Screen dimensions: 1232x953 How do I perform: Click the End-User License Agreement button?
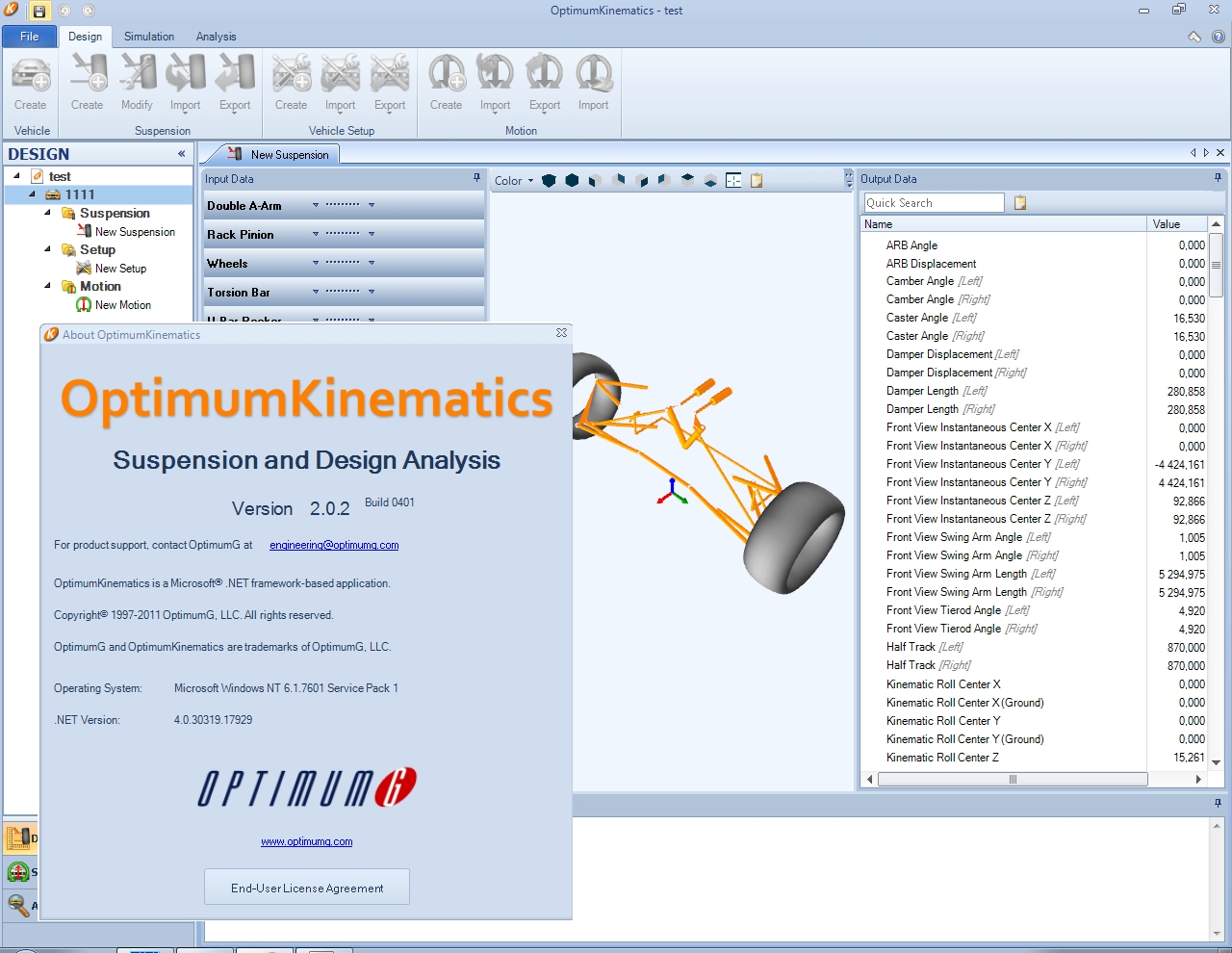coord(307,888)
